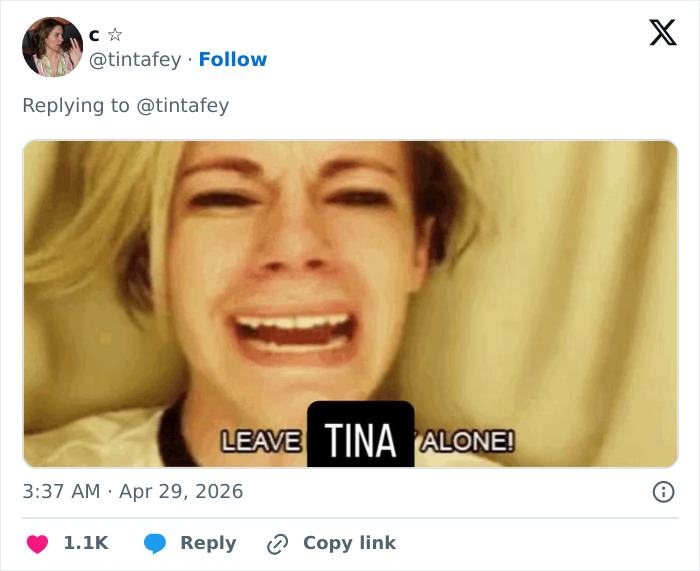
Task: Click the ALONE! caption text in the GIF
Action: click(x=468, y=442)
